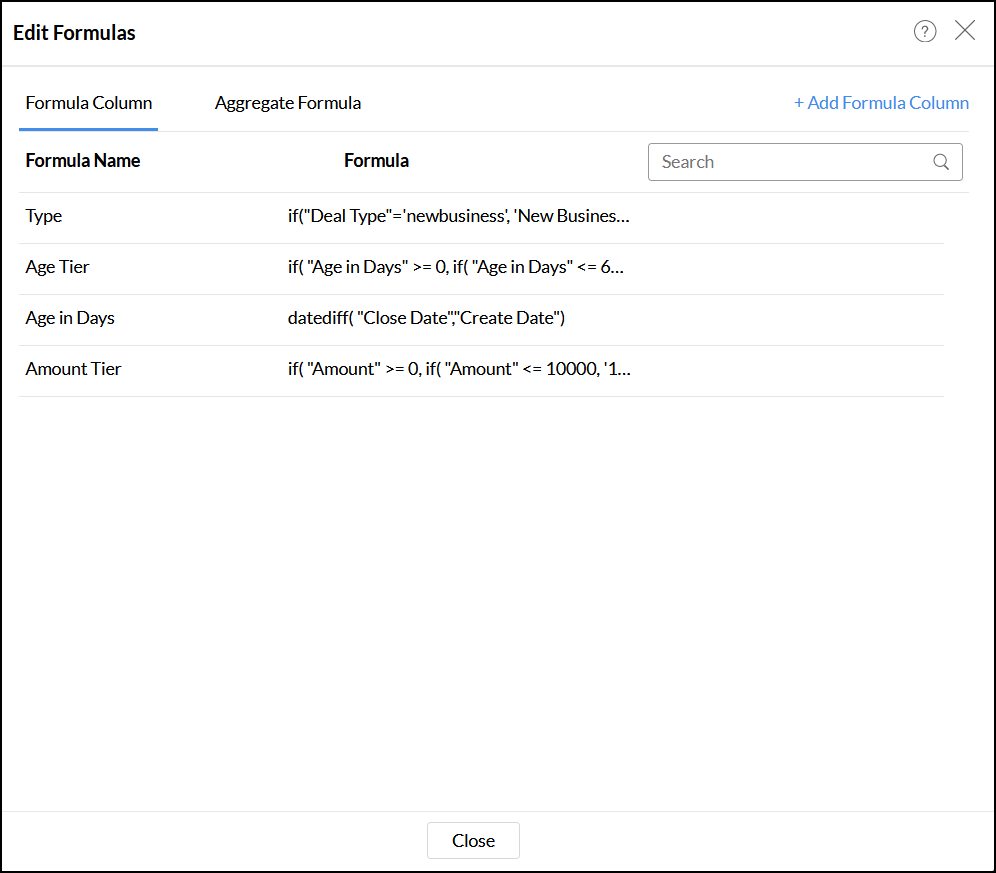The width and height of the screenshot is (996, 873).
Task: Click the Amount Tier formula name
Action: coord(74,369)
